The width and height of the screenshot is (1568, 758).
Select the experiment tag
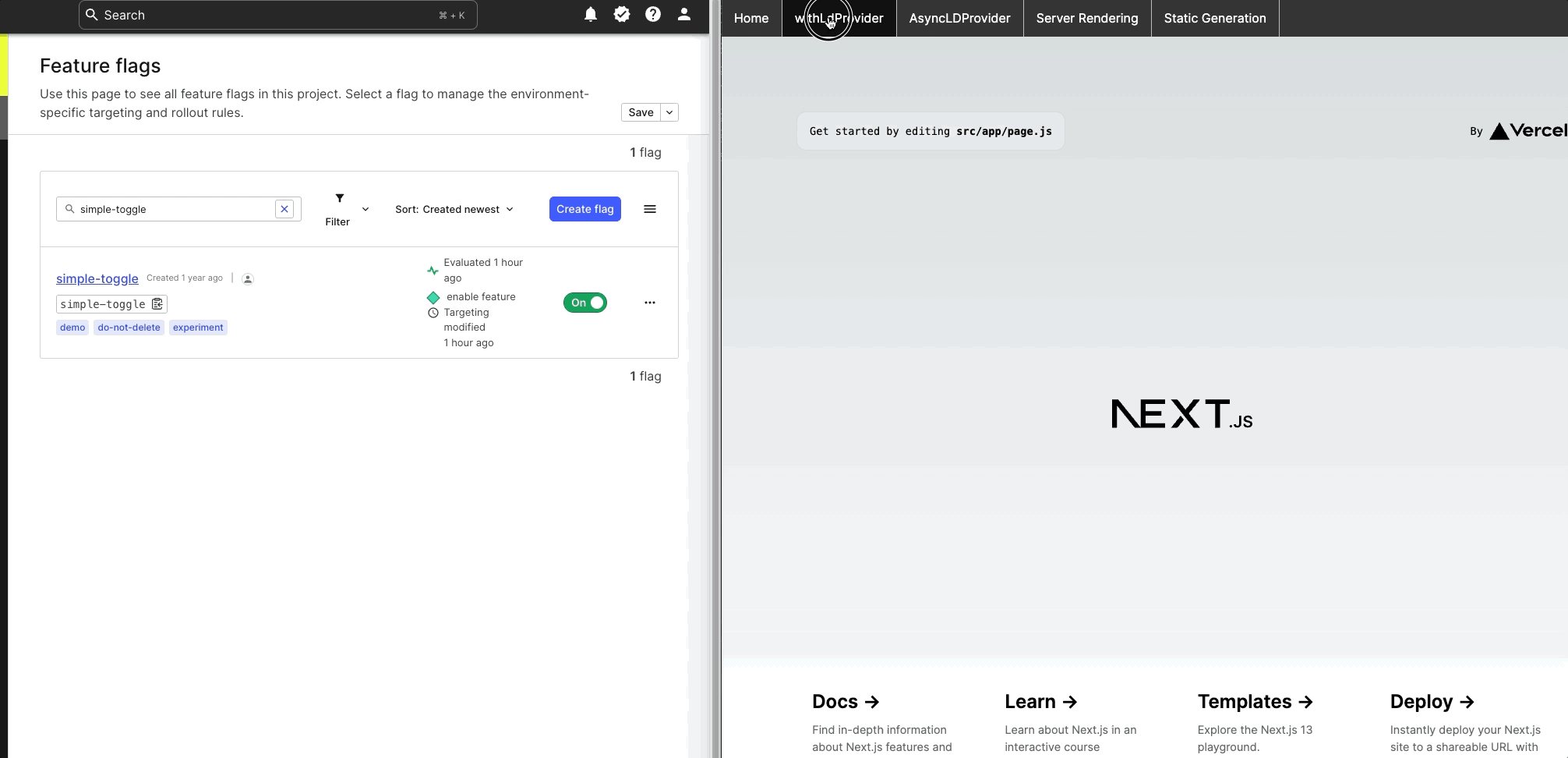pos(198,328)
